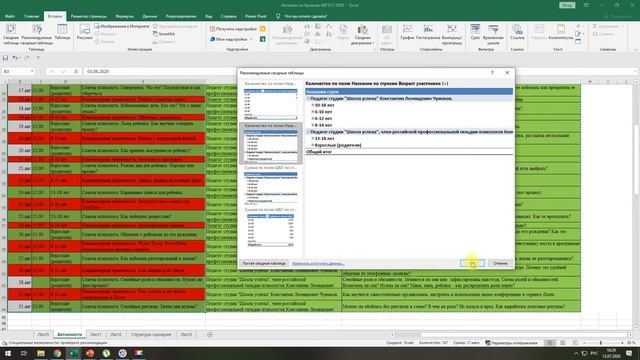Viewport: 640px width, 360px height.
Task: Expand the 10-18 лет row
Action: click(x=313, y=105)
